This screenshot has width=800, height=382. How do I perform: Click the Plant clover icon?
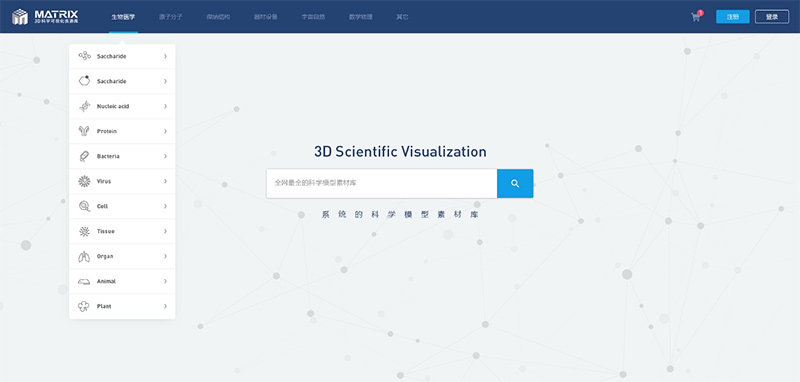(84, 306)
